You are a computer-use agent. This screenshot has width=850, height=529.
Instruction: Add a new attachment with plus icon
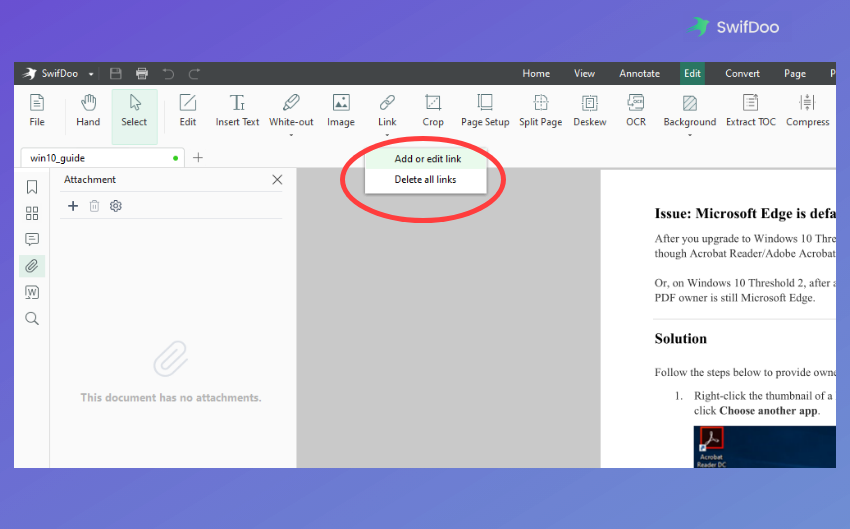coord(73,206)
